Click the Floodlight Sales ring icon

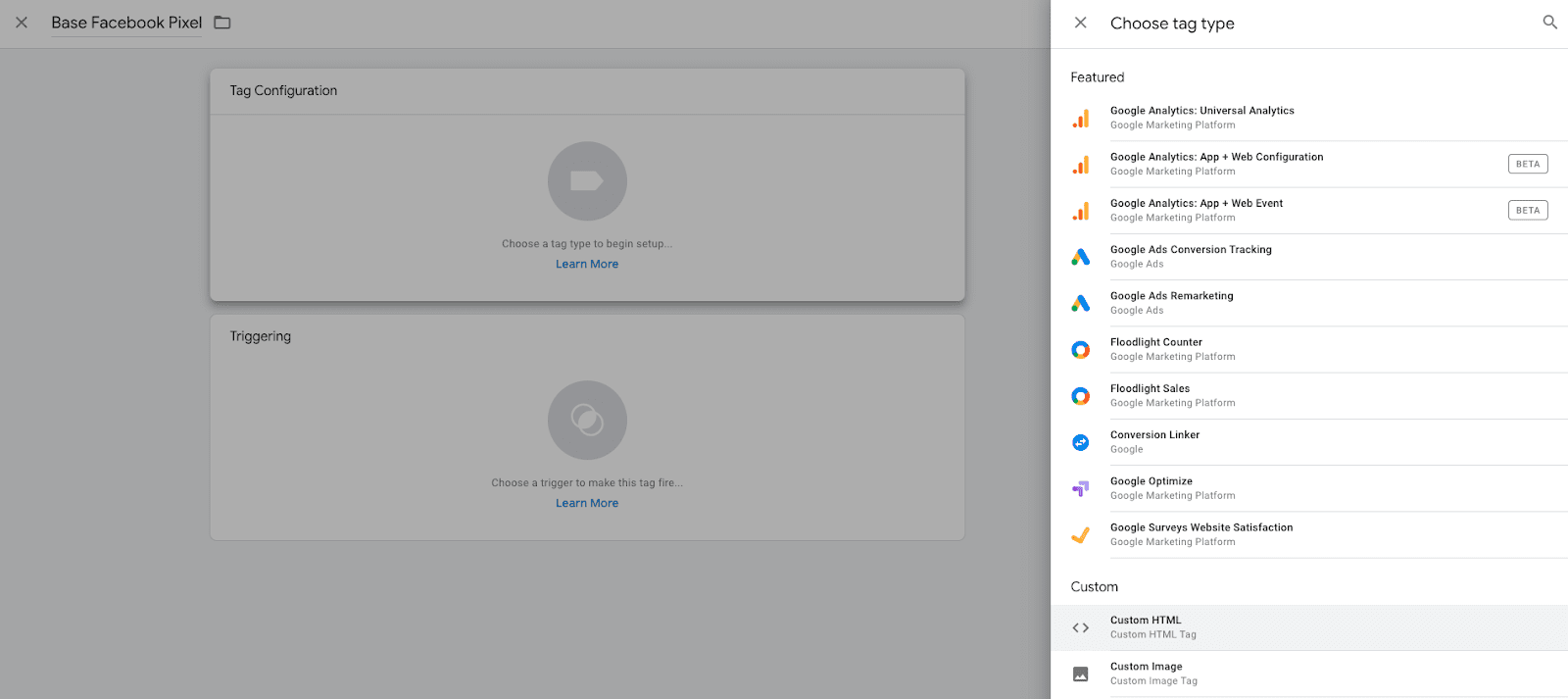click(x=1081, y=396)
